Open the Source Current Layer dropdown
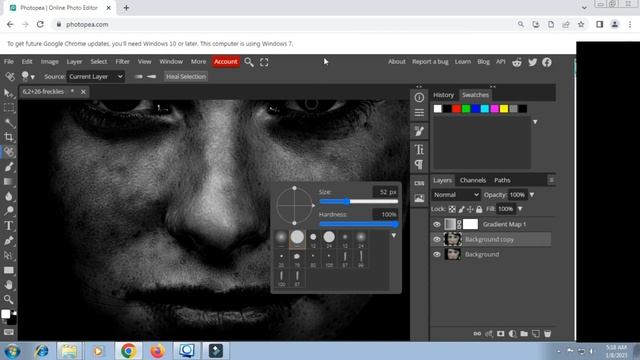The image size is (640, 360). pos(96,77)
